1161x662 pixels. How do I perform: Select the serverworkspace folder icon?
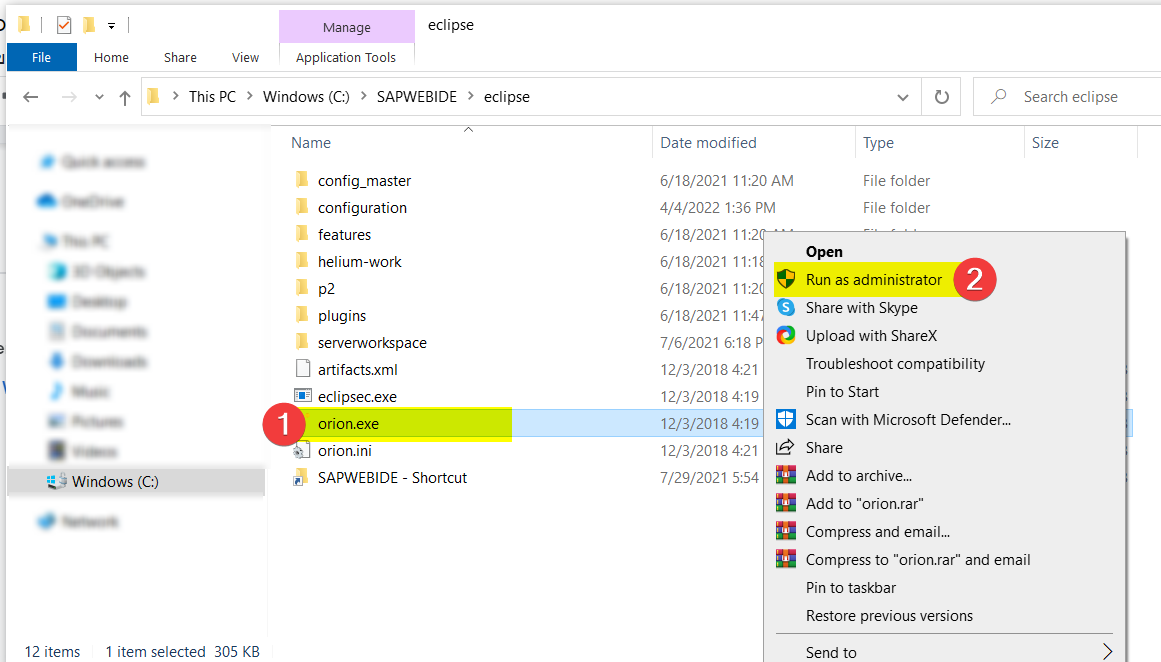pyautogui.click(x=302, y=342)
